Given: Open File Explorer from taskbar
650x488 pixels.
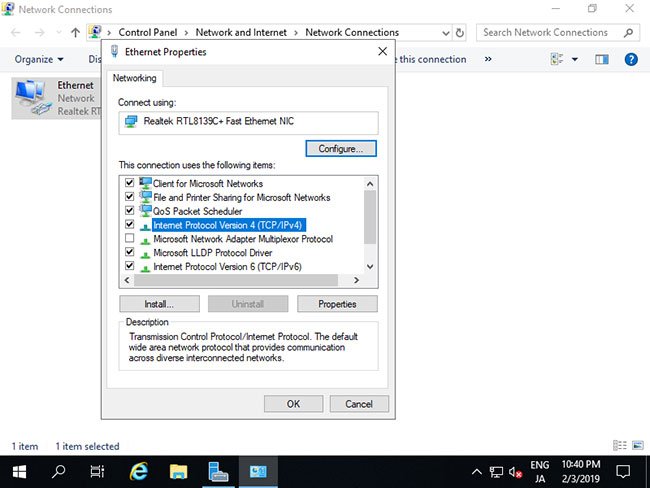Looking at the screenshot, I should (178, 472).
